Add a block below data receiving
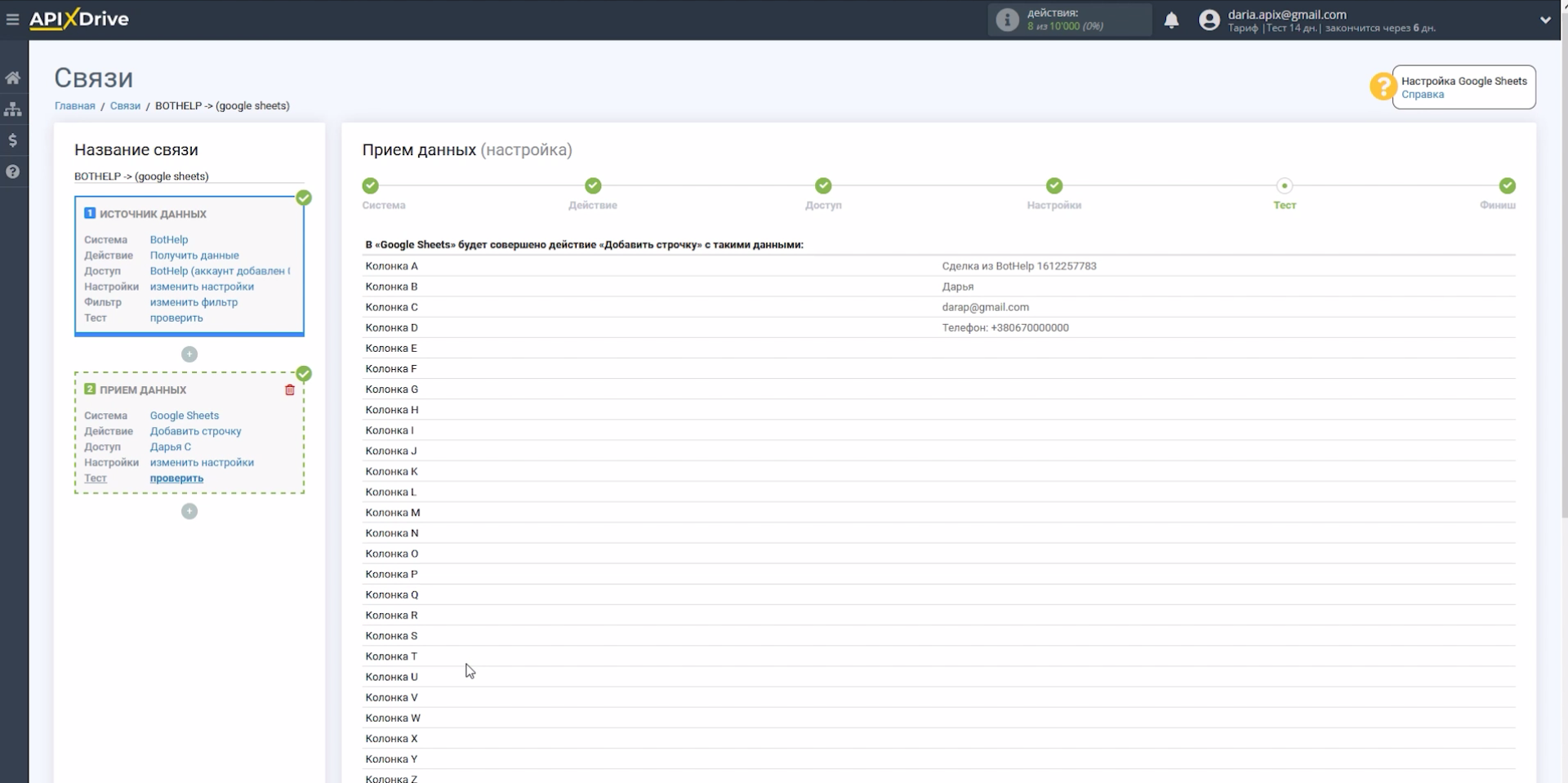 pyautogui.click(x=189, y=511)
